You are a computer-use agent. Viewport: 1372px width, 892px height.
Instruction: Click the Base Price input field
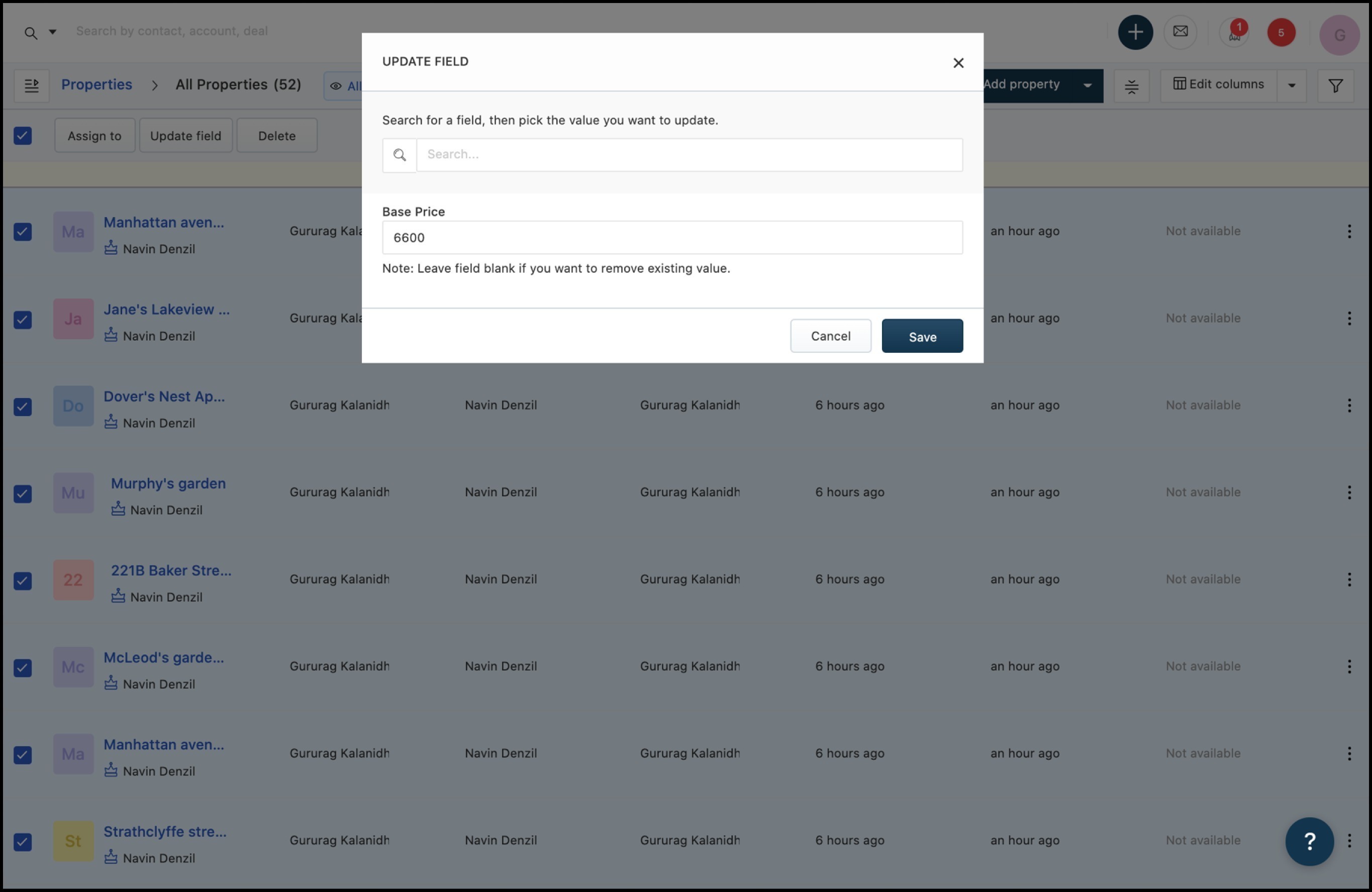click(x=672, y=238)
